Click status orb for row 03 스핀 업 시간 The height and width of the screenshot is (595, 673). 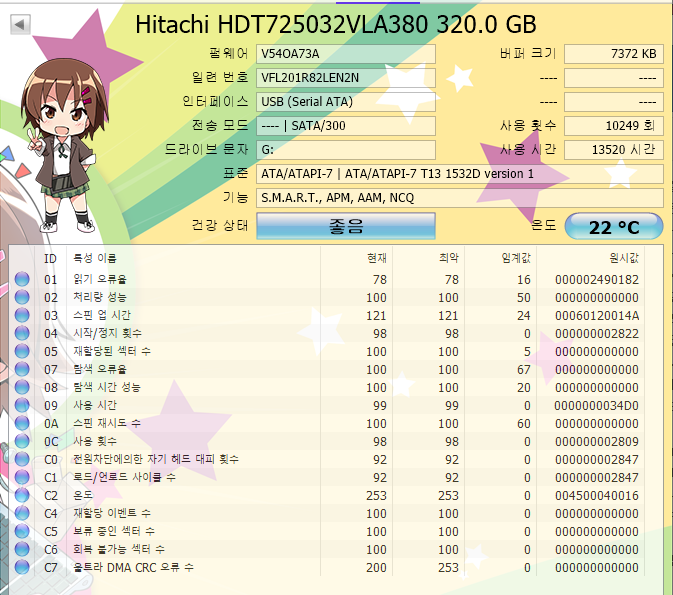tap(22, 316)
